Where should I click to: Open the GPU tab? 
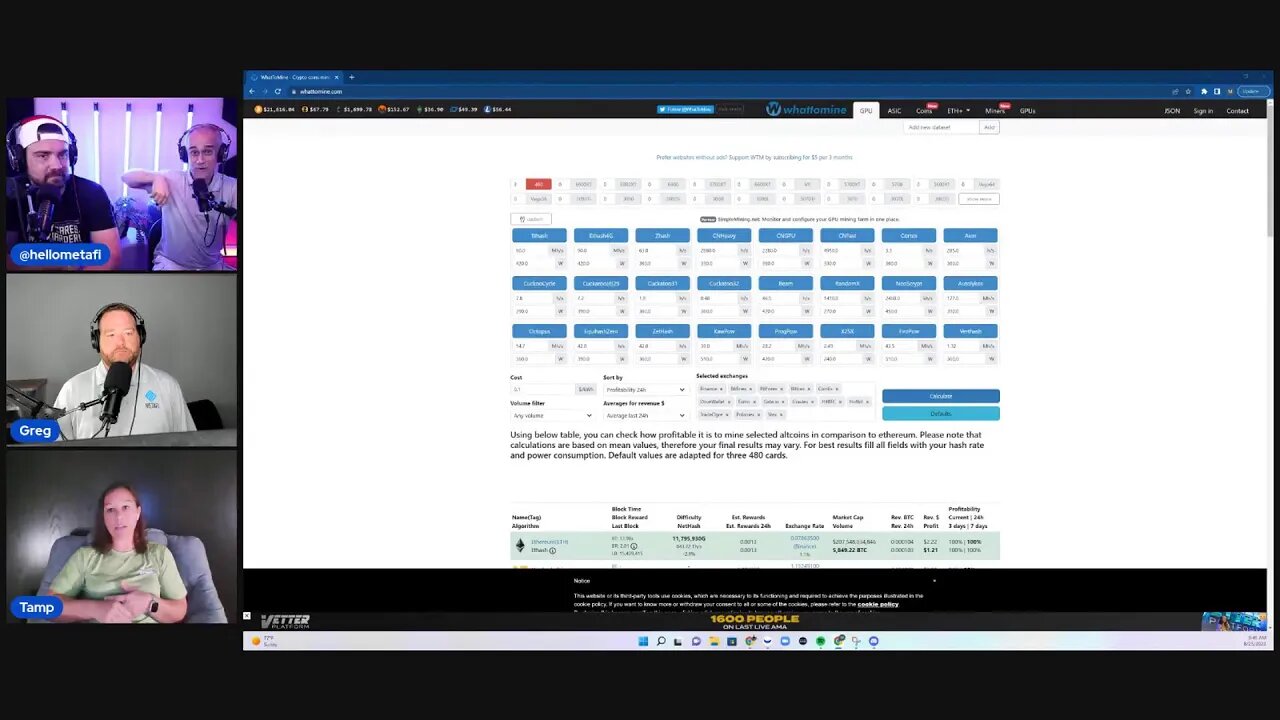click(866, 111)
